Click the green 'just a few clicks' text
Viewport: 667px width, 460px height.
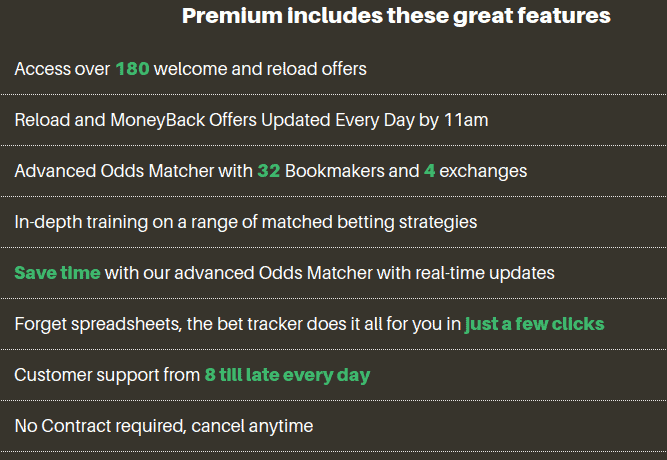[534, 324]
